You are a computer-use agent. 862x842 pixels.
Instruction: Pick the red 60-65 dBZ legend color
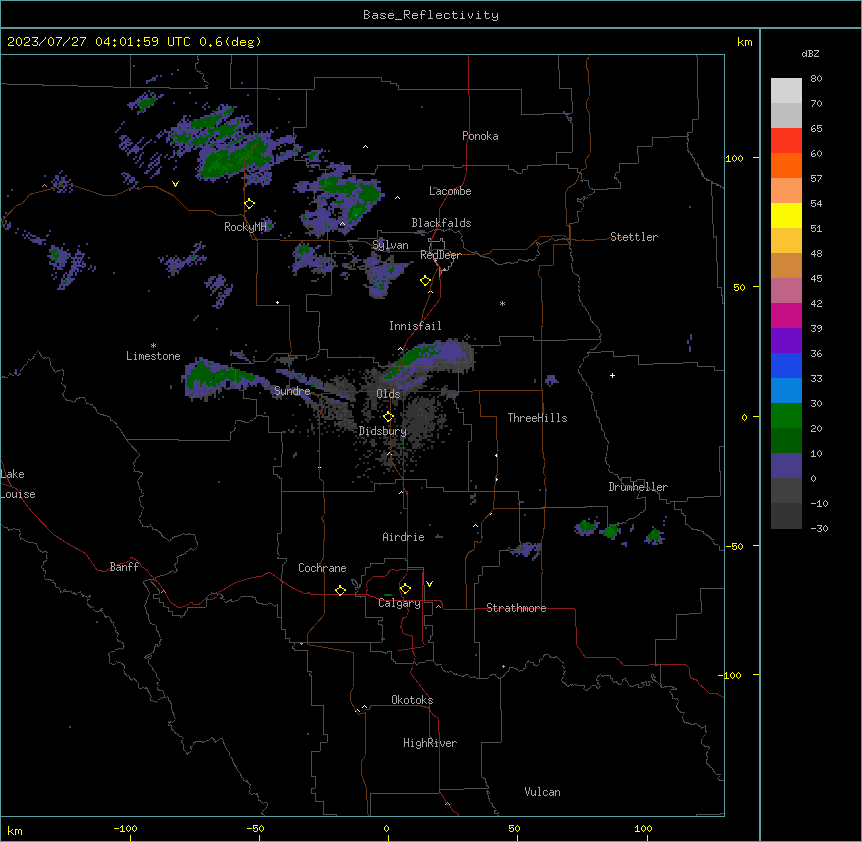pyautogui.click(x=786, y=141)
